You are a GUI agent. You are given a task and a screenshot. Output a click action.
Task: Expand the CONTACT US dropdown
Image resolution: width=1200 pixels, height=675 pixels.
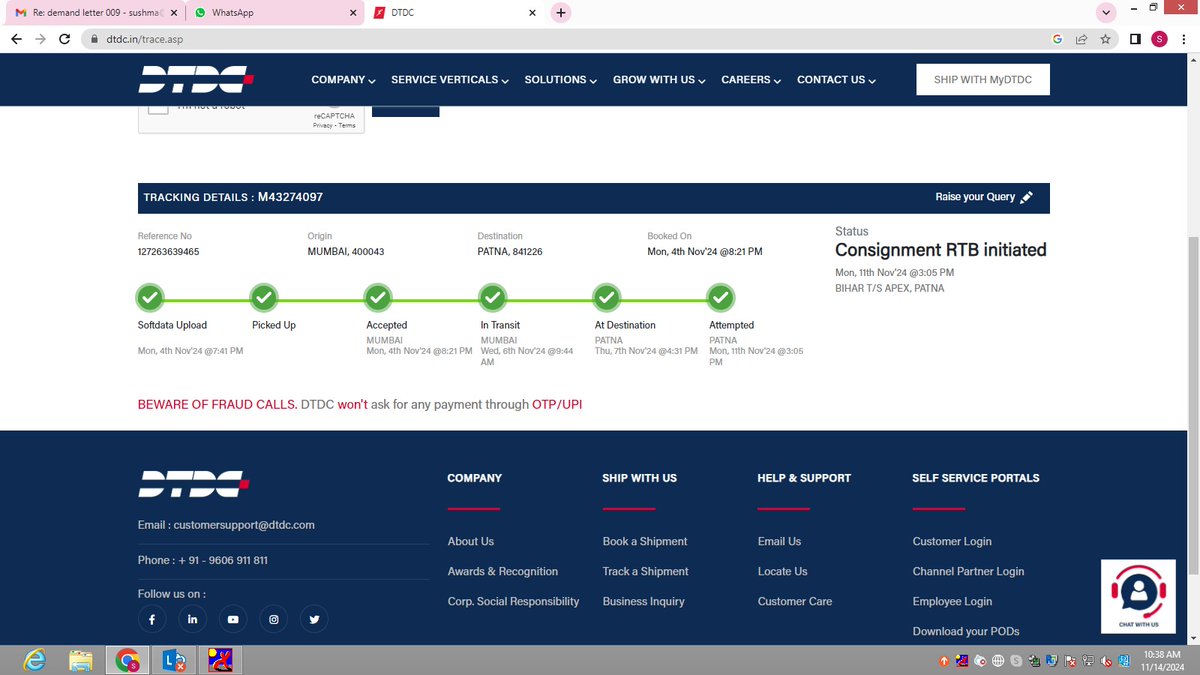(x=836, y=80)
